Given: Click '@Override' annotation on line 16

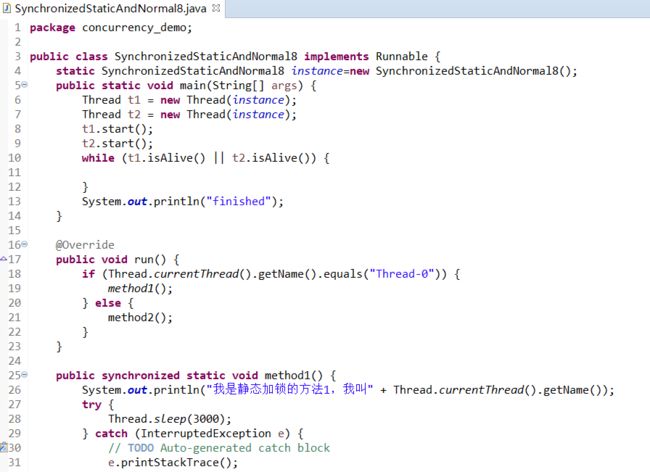Looking at the screenshot, I should pyautogui.click(x=85, y=244).
